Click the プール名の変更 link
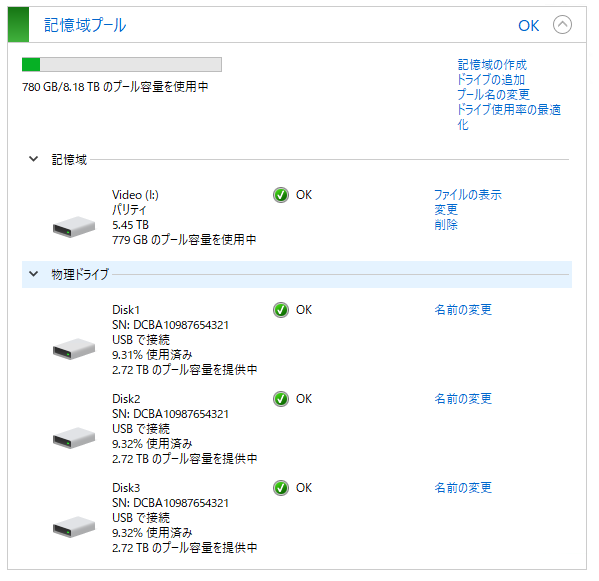 [x=493, y=94]
